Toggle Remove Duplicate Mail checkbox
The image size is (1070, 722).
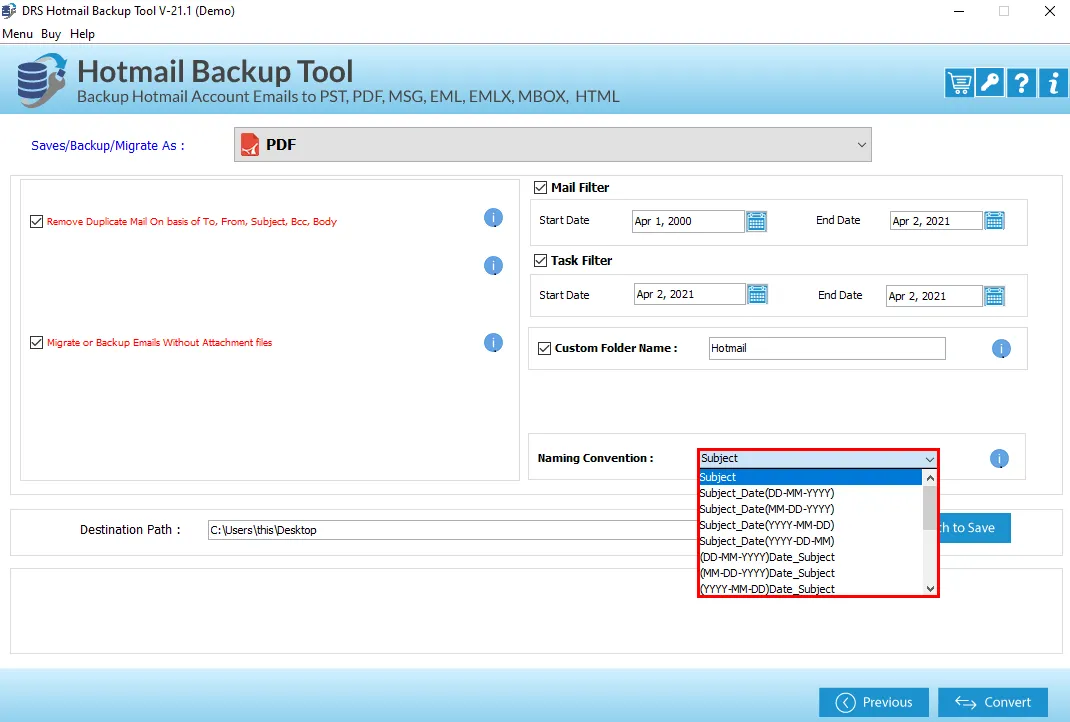tap(37, 221)
